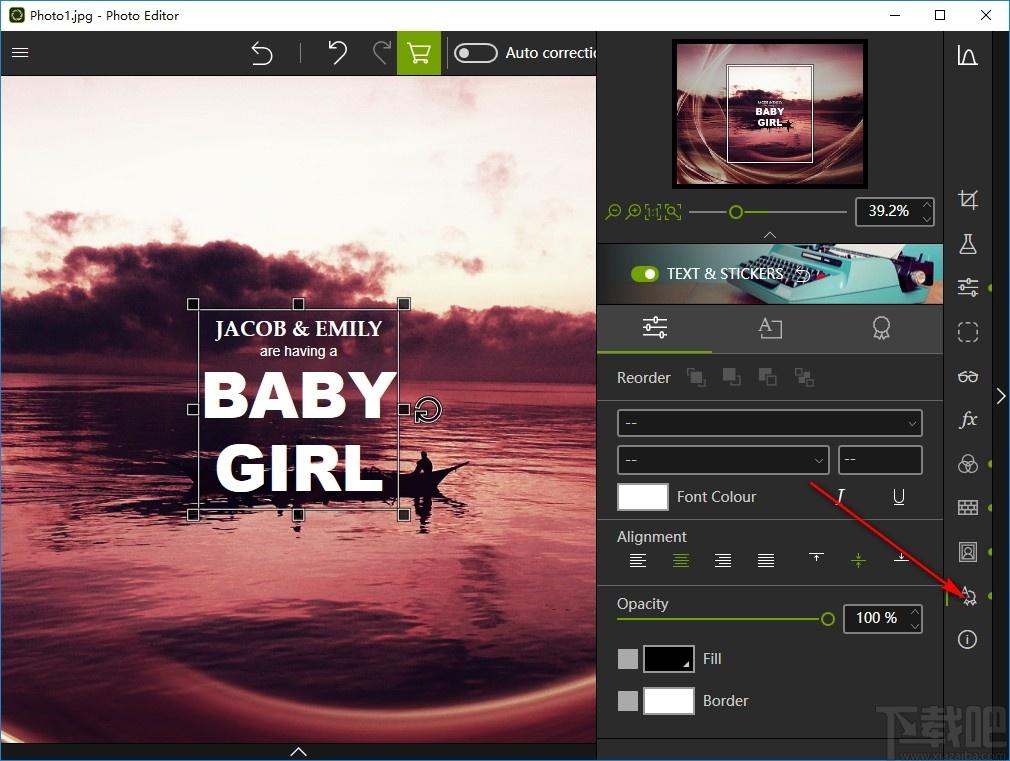Viewport: 1010px width, 761px height.
Task: Decrease opacity with stepper down arrow
Action: [x=915, y=626]
